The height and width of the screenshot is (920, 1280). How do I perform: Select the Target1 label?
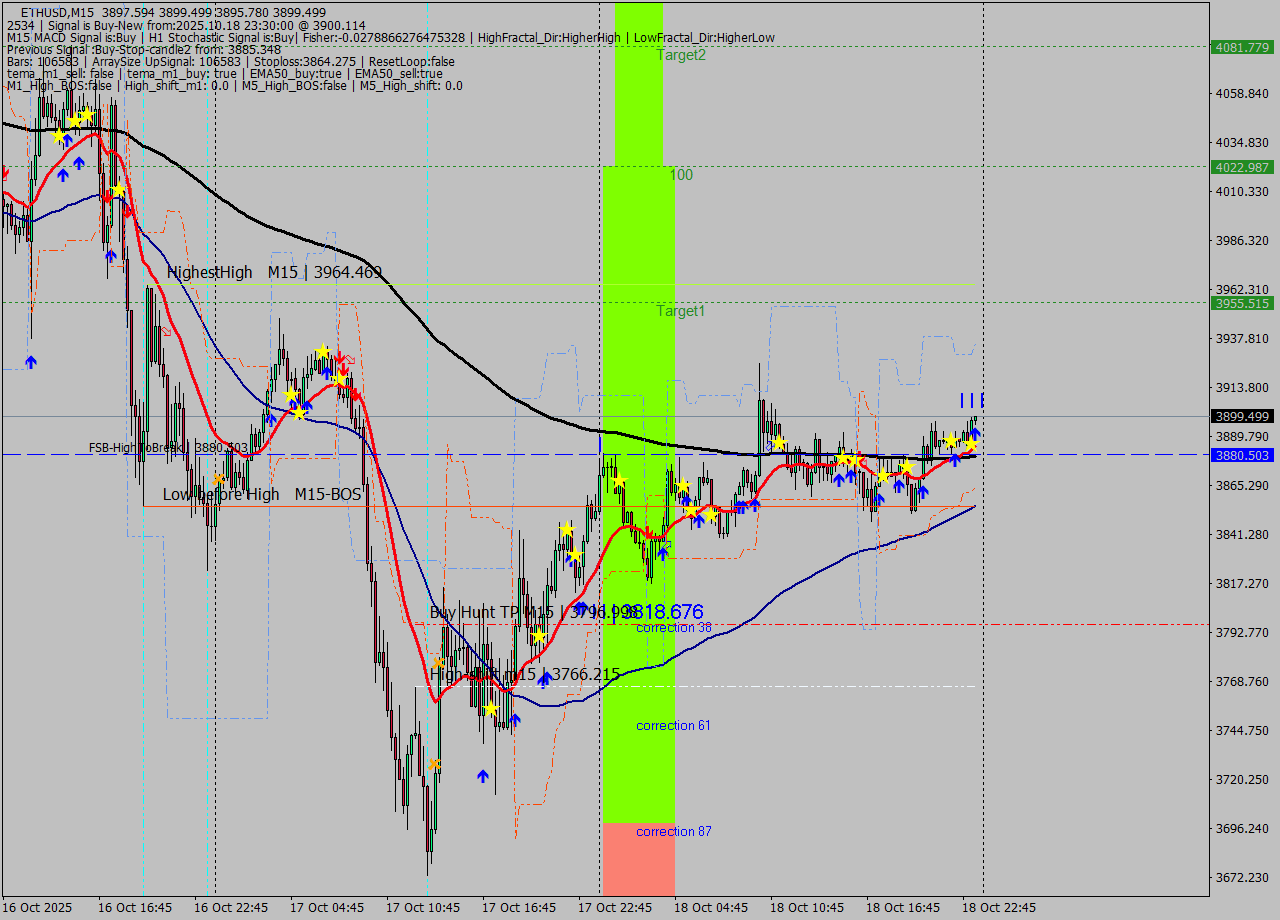pyautogui.click(x=681, y=311)
